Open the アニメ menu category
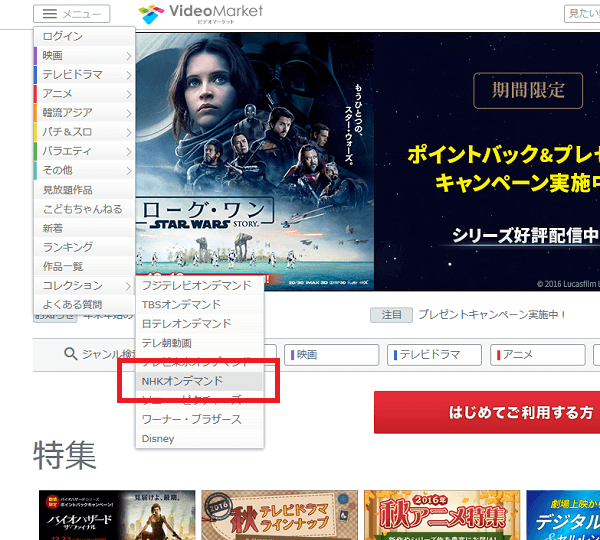Screen dimensions: 600x540 [85, 94]
